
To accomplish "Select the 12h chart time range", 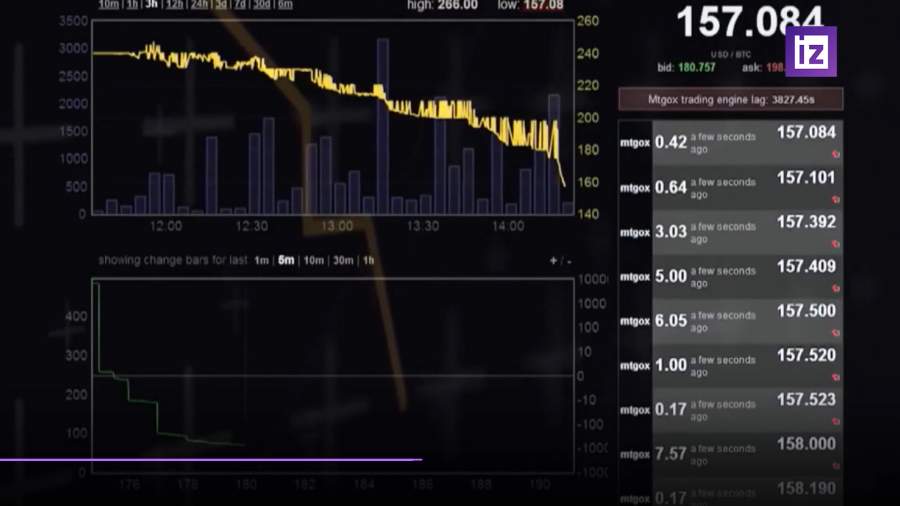I will pos(175,5).
